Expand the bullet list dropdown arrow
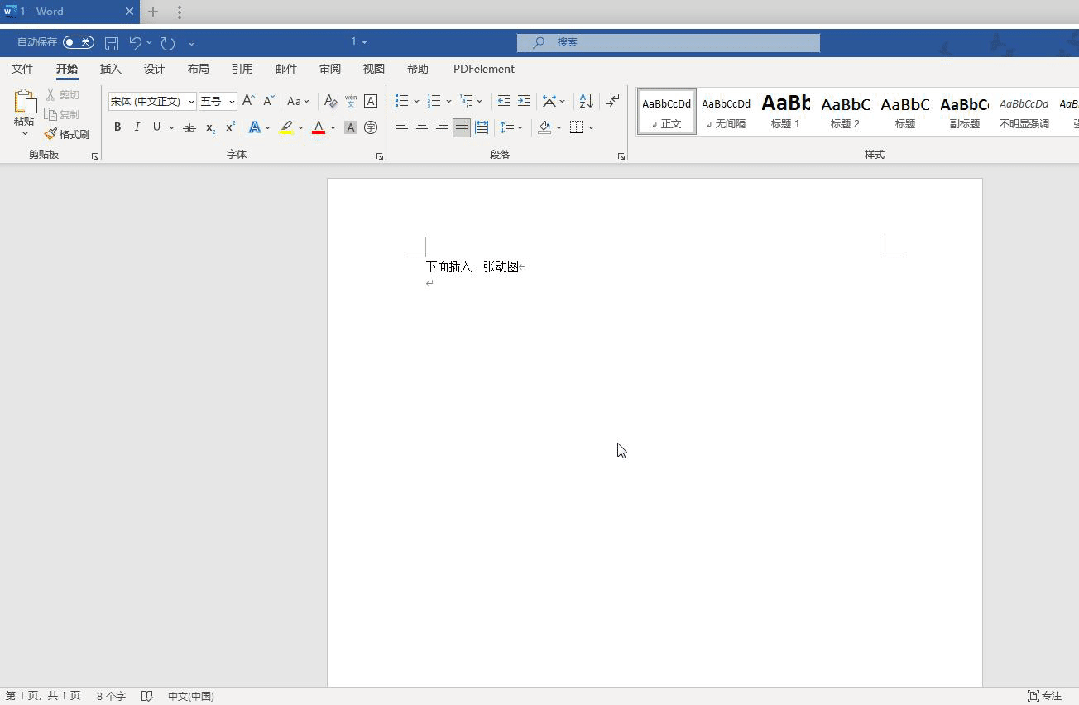Viewport: 1079px width, 705px height. (416, 102)
